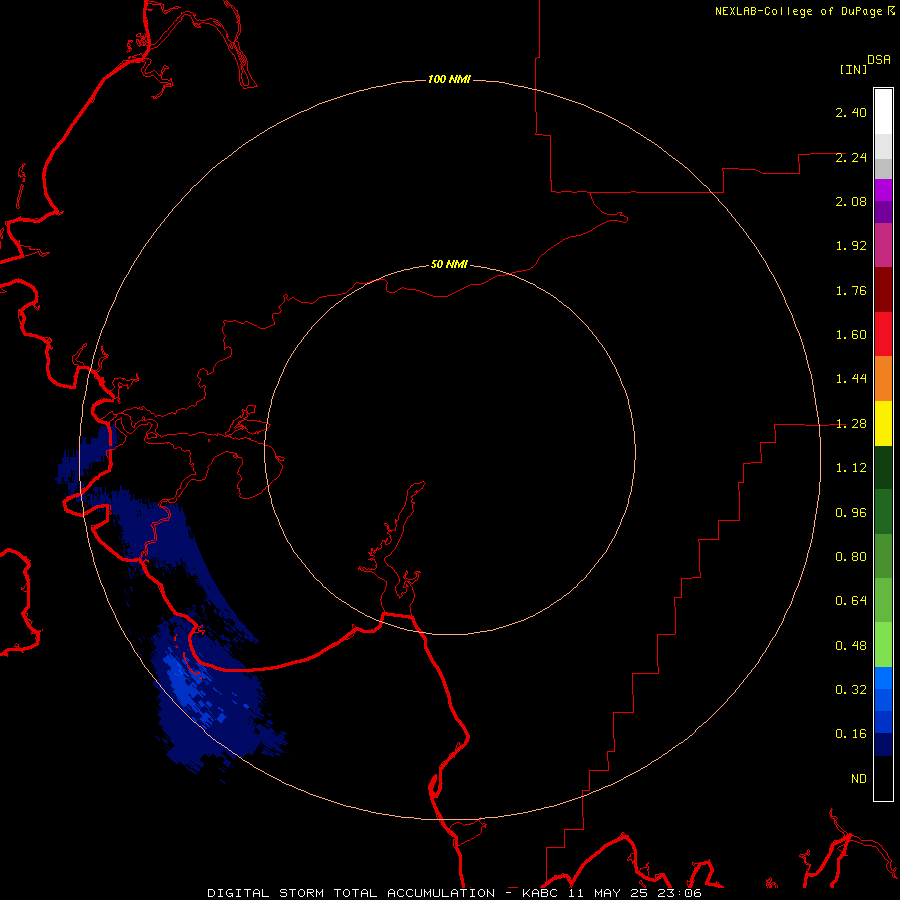
Task: Click the 0.80 legend value
Action: tap(851, 557)
